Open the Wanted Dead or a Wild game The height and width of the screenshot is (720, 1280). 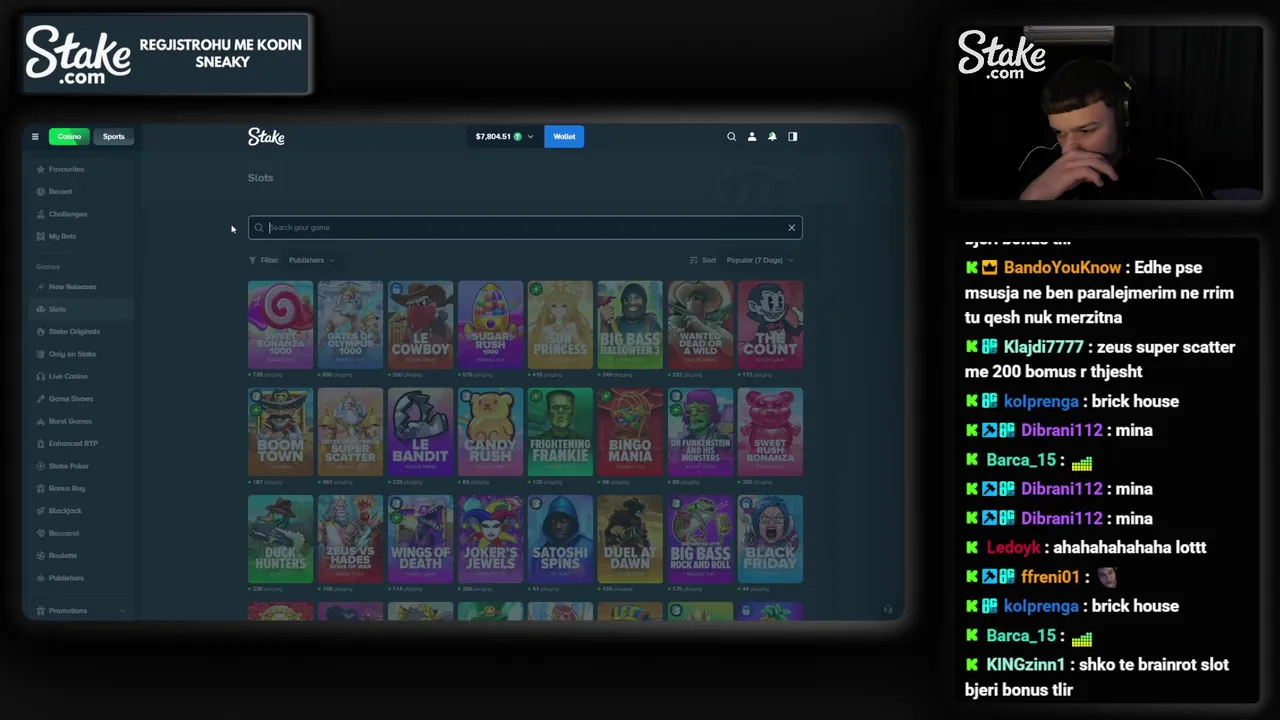[x=700, y=325]
